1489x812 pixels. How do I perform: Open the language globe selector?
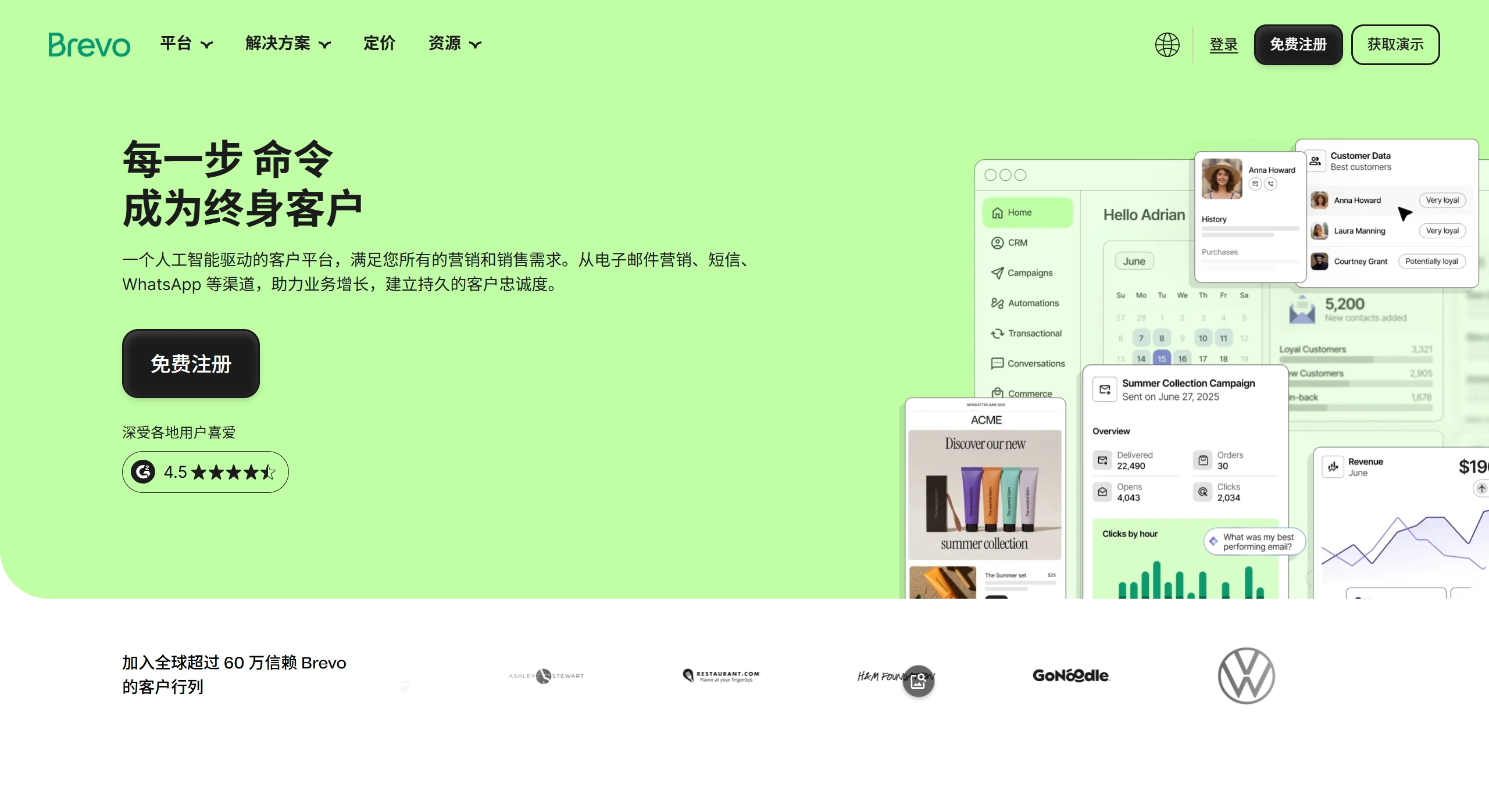pyautogui.click(x=1167, y=45)
